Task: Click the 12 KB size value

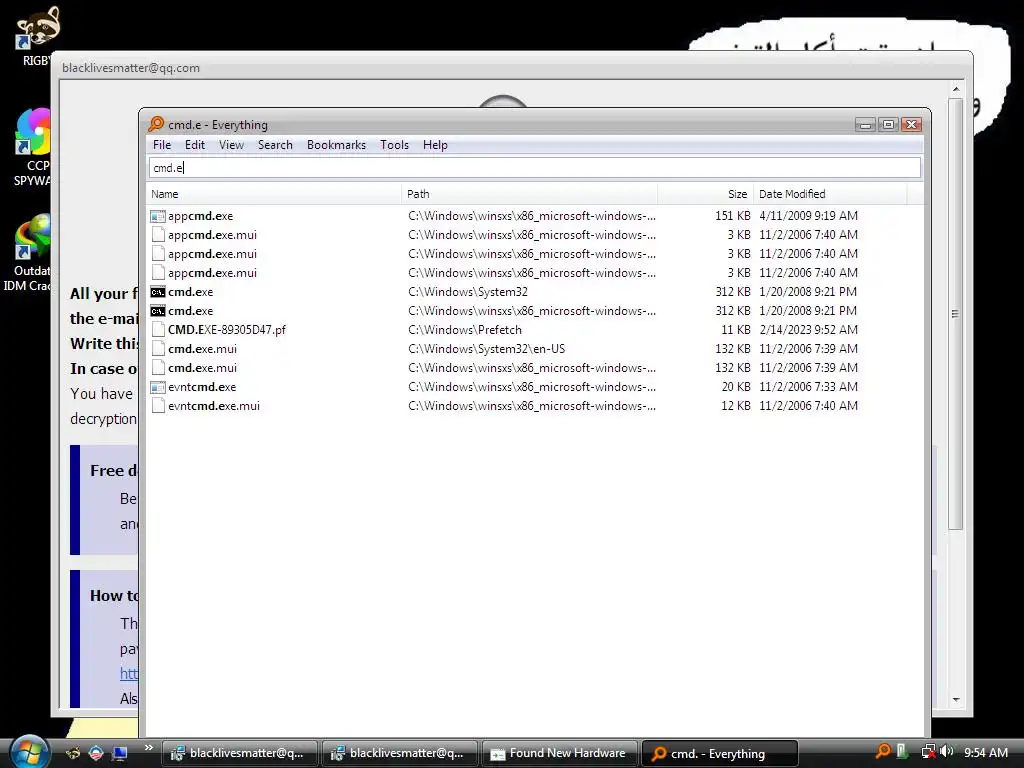Action: 736,406
